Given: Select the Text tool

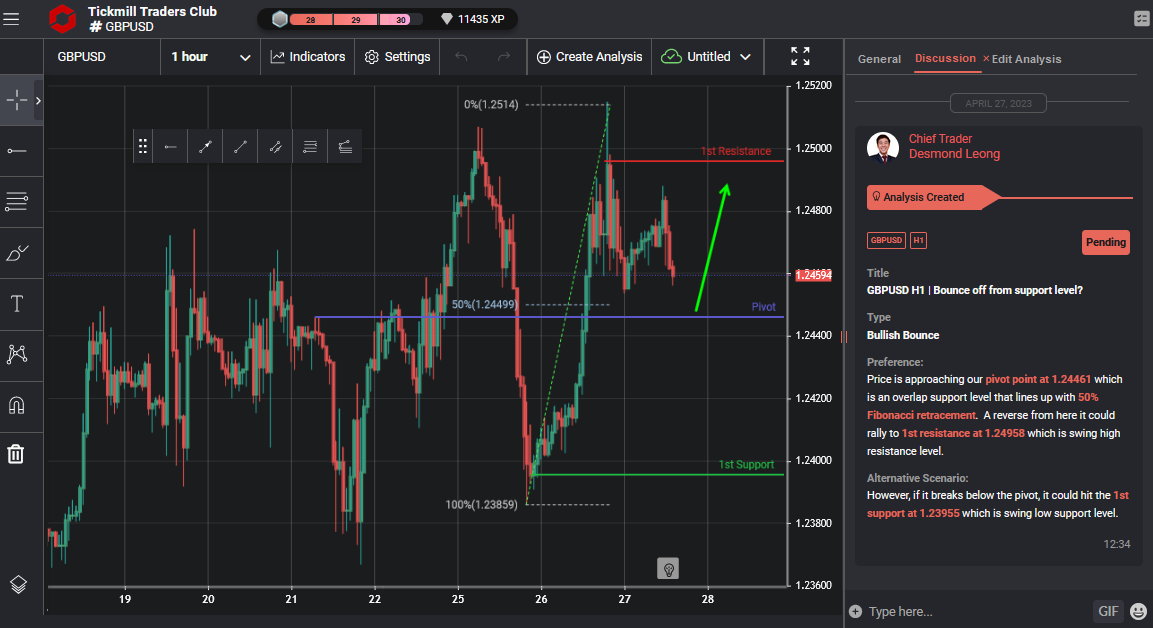Looking at the screenshot, I should click(x=17, y=303).
